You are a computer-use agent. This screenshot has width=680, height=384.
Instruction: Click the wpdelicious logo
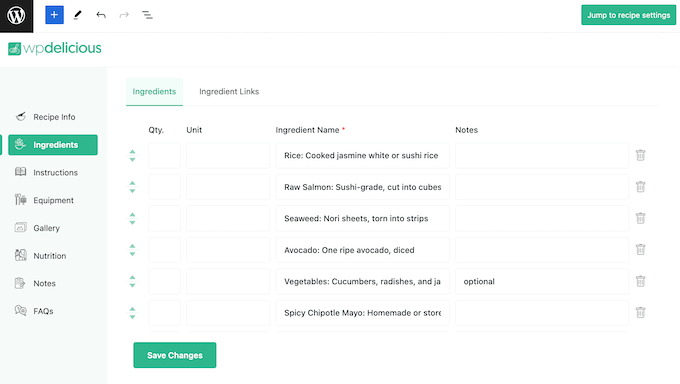point(55,48)
